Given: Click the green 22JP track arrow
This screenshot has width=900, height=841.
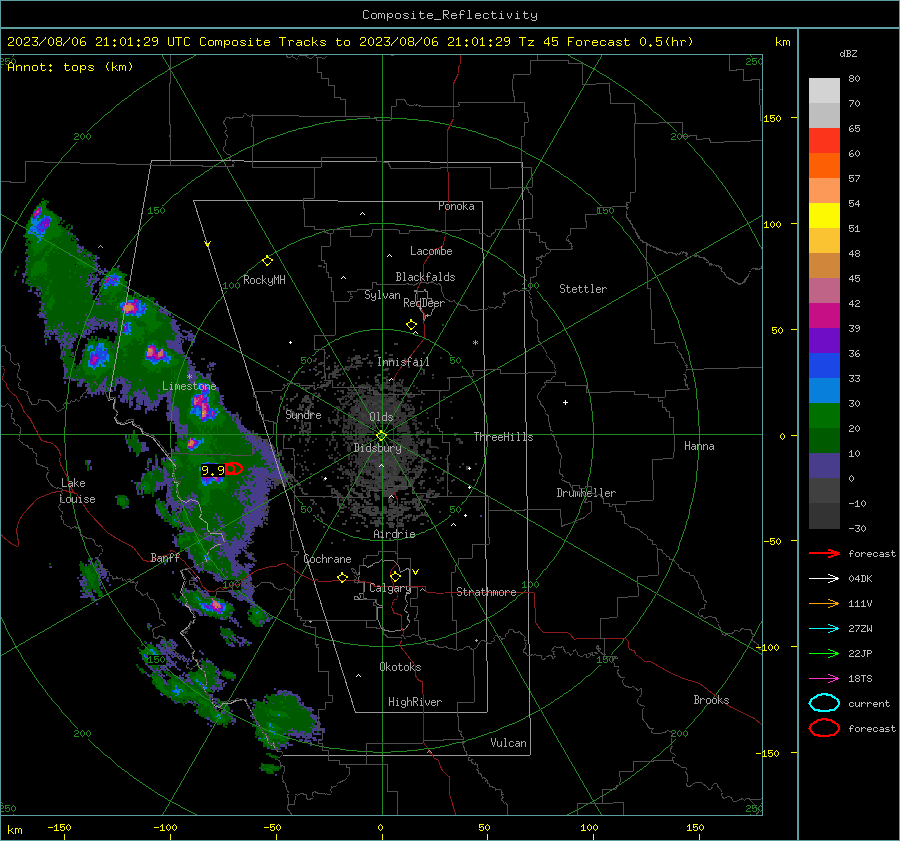Looking at the screenshot, I should pos(824,653).
